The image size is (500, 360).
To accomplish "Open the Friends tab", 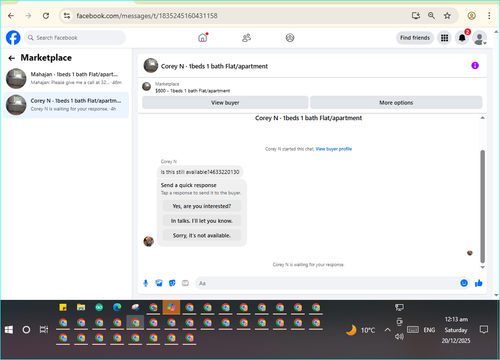I will click(x=246, y=38).
